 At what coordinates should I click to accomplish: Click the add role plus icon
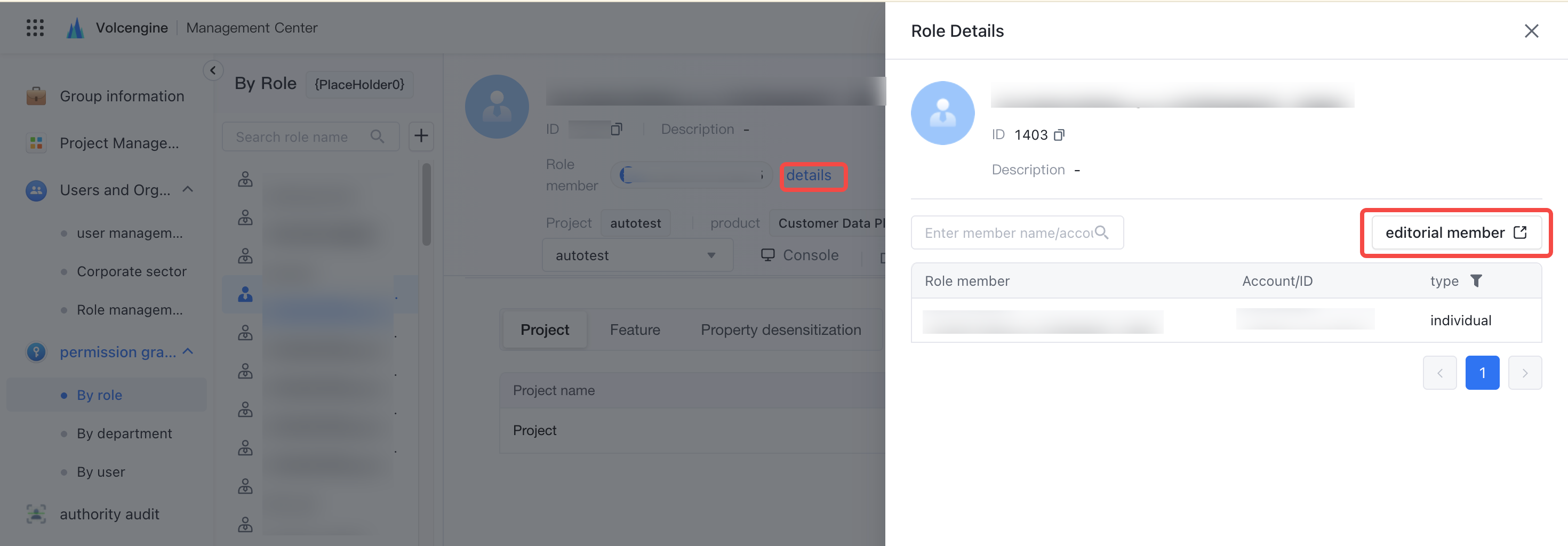click(x=421, y=136)
